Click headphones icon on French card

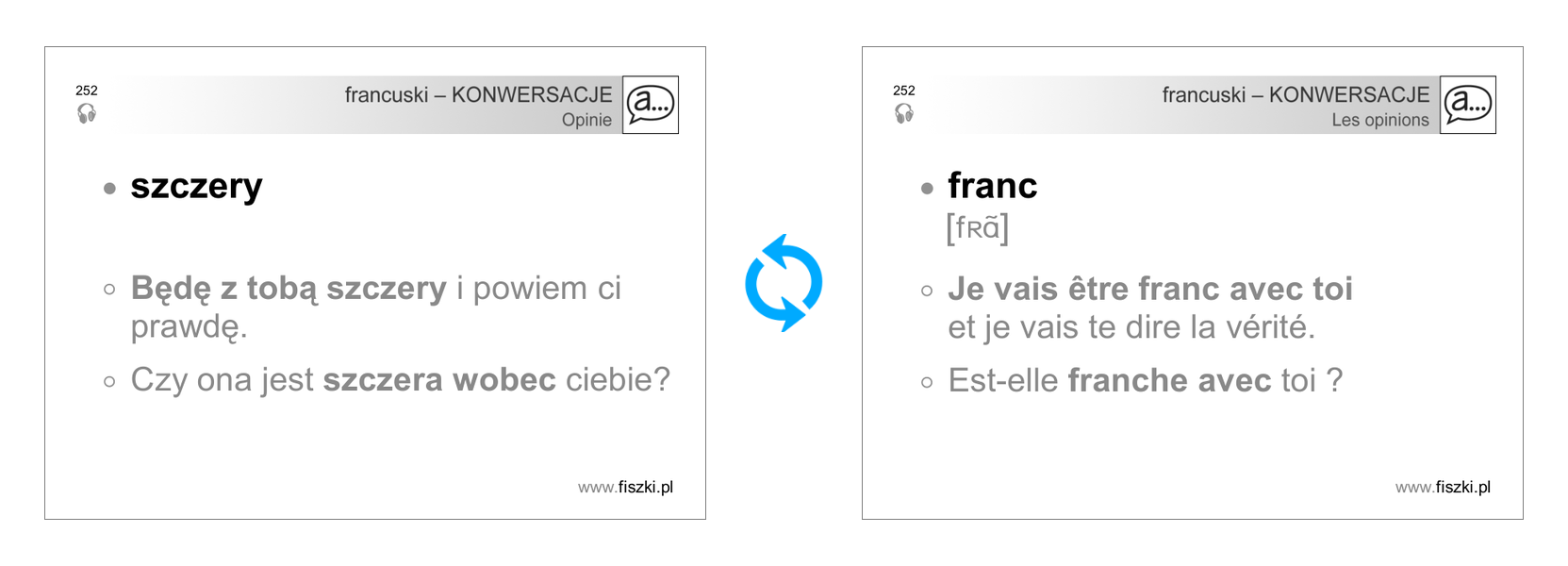[x=904, y=114]
